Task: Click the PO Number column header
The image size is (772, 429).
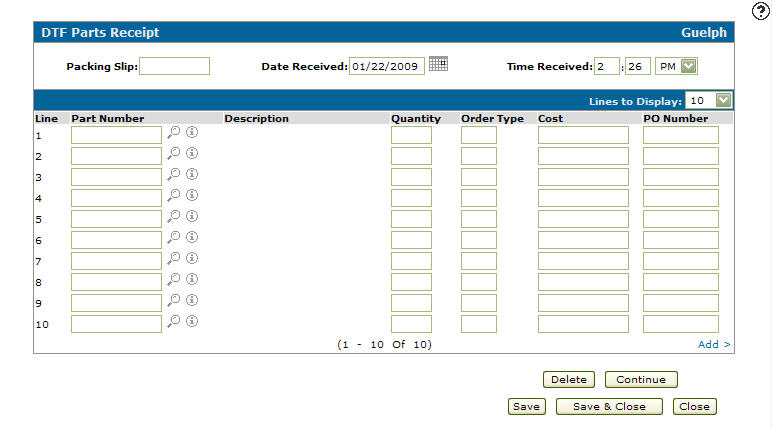Action: (x=676, y=118)
